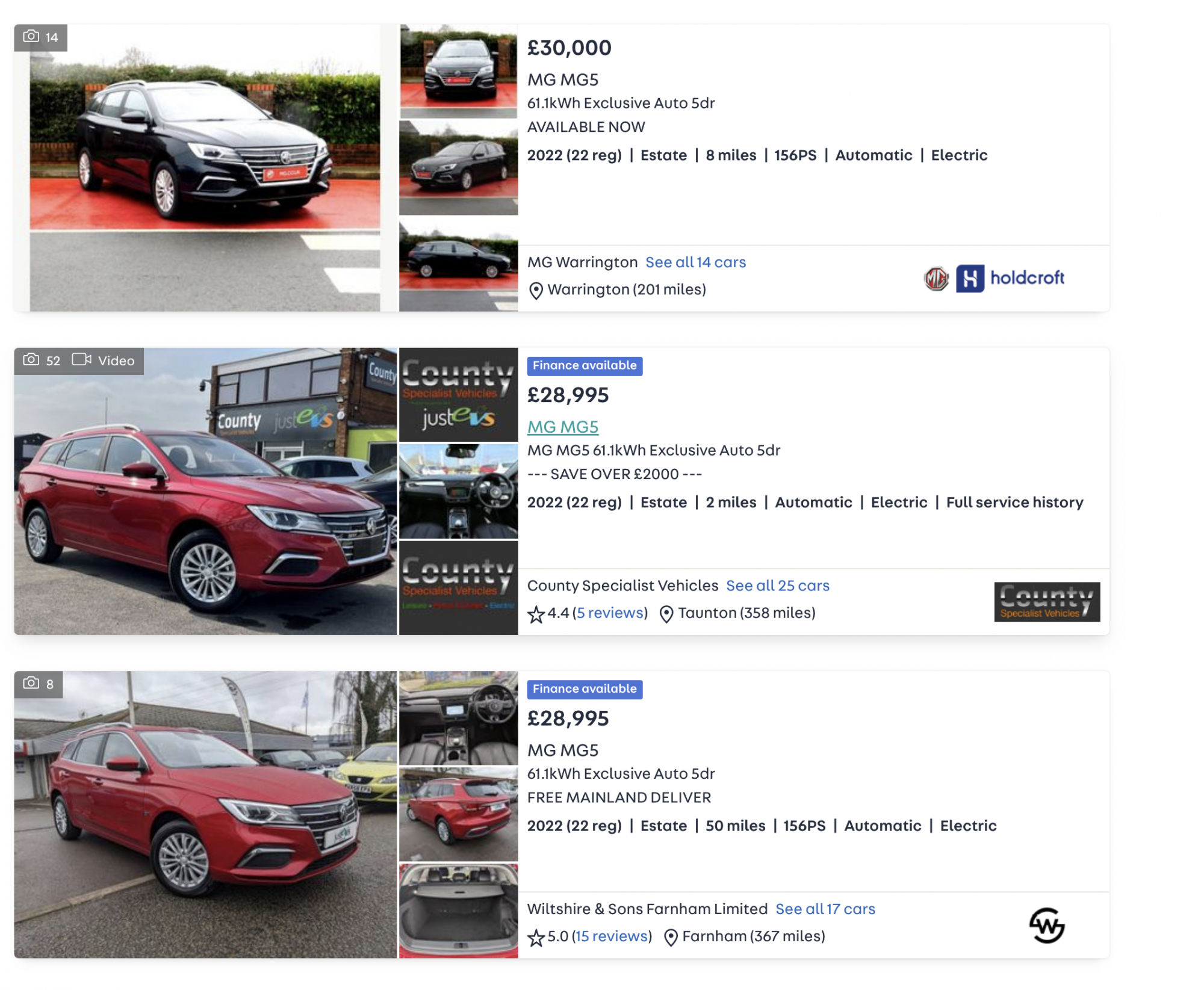The width and height of the screenshot is (1204, 990).
Task: Open See all 17 cars link
Action: (x=825, y=909)
